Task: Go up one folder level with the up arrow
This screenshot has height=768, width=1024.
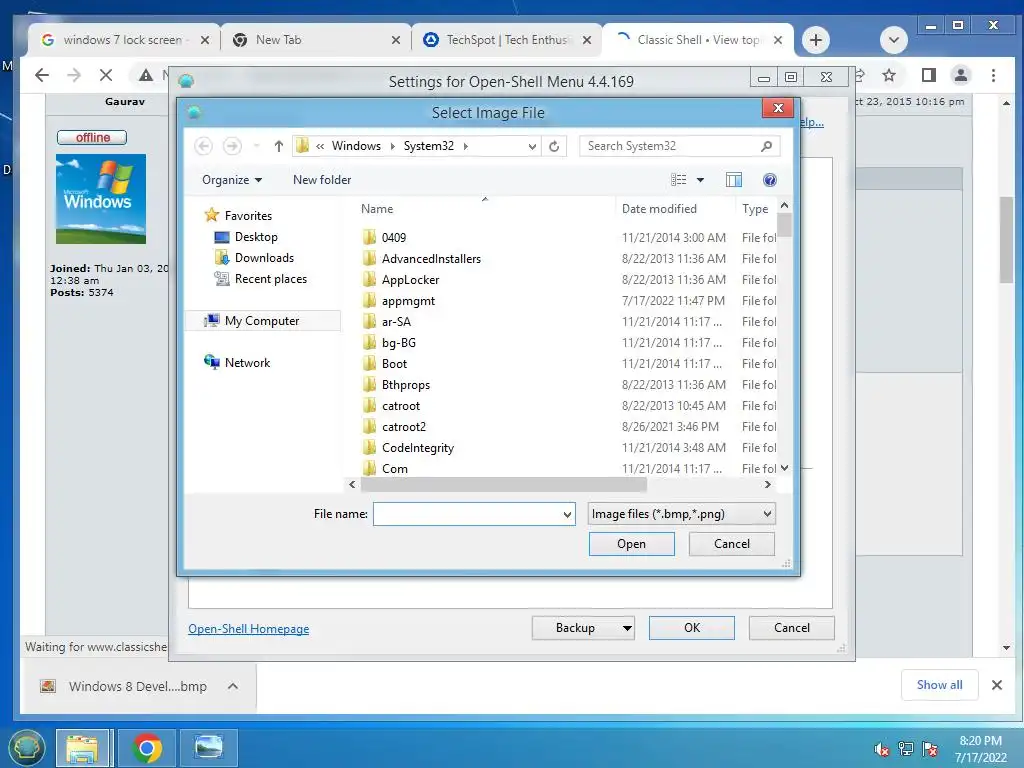Action: click(x=279, y=146)
